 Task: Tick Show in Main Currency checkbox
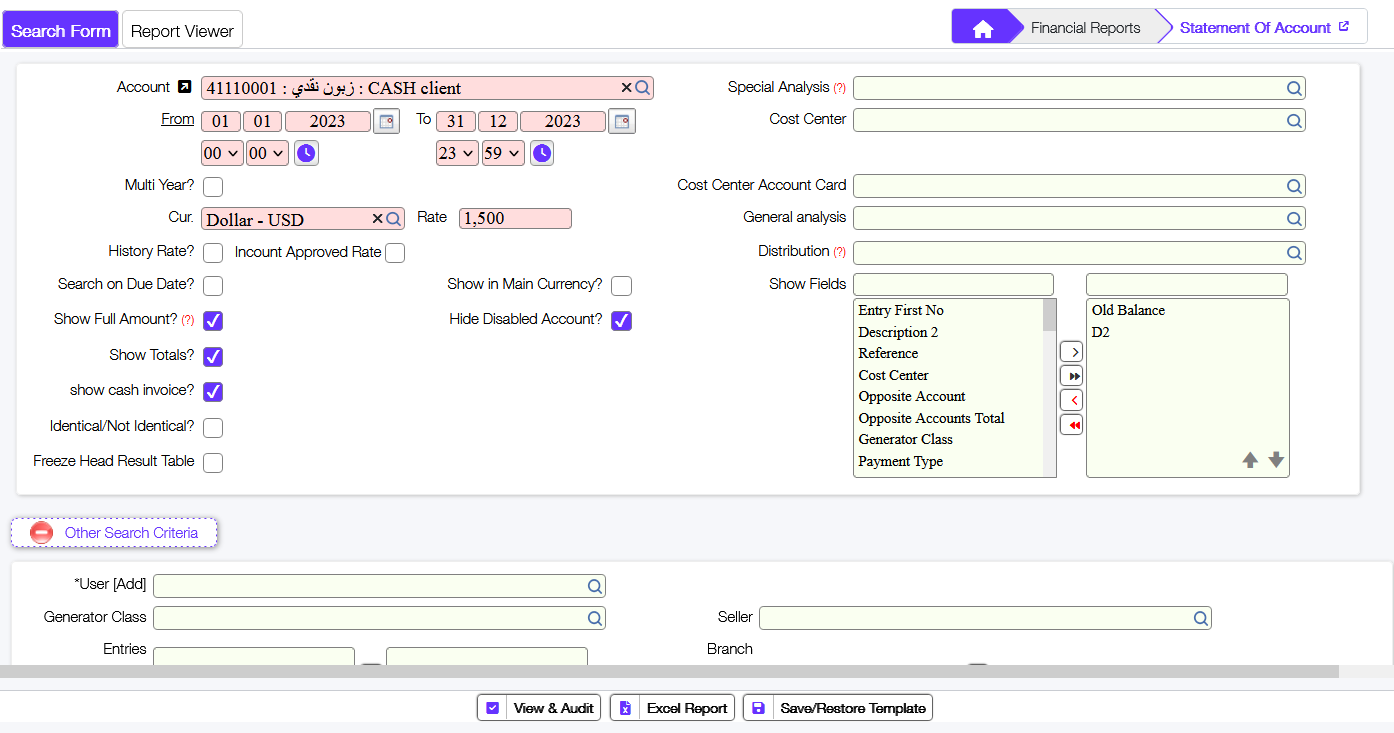(621, 286)
